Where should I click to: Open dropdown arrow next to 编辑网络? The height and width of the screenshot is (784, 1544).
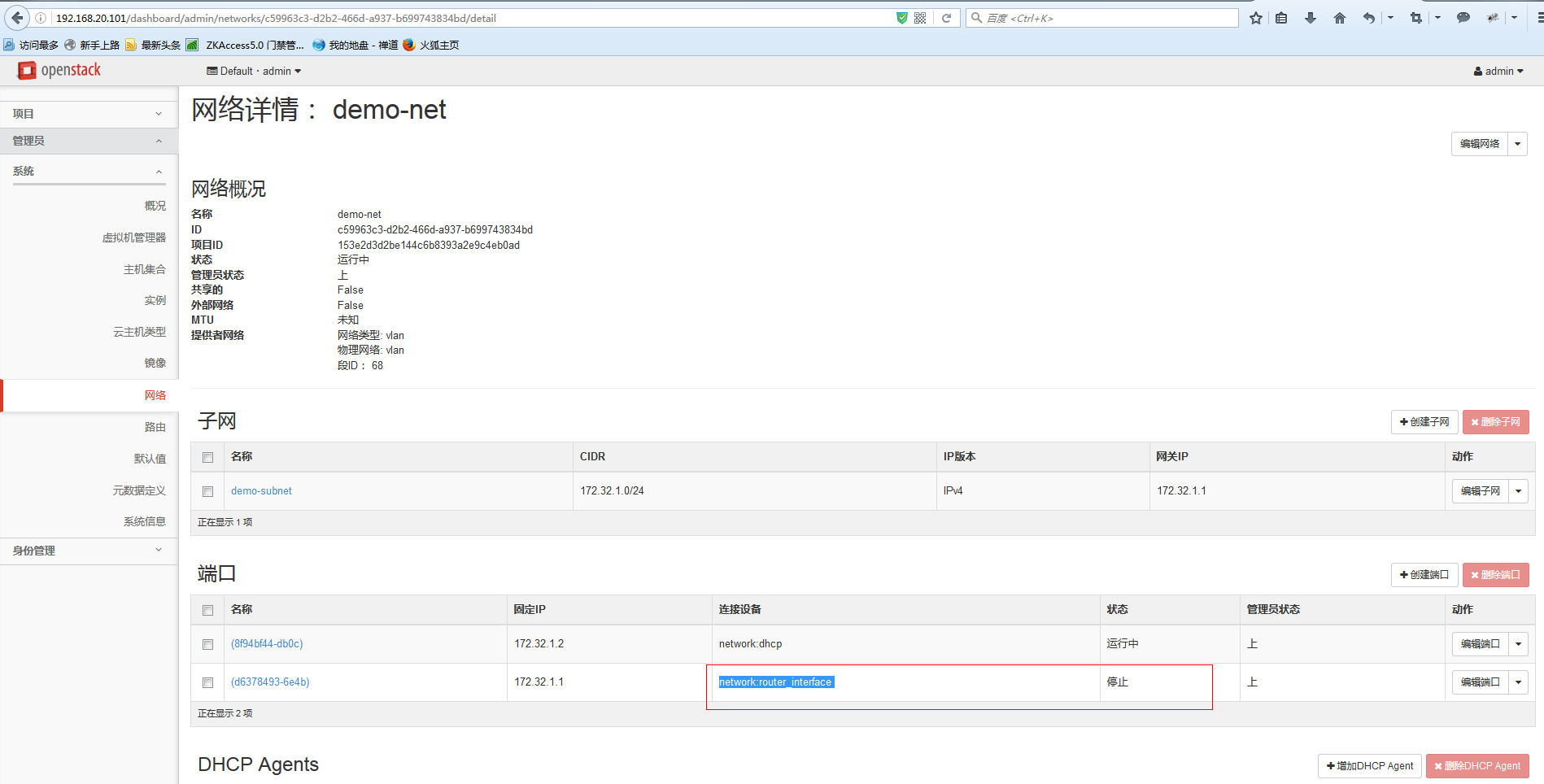[1518, 144]
